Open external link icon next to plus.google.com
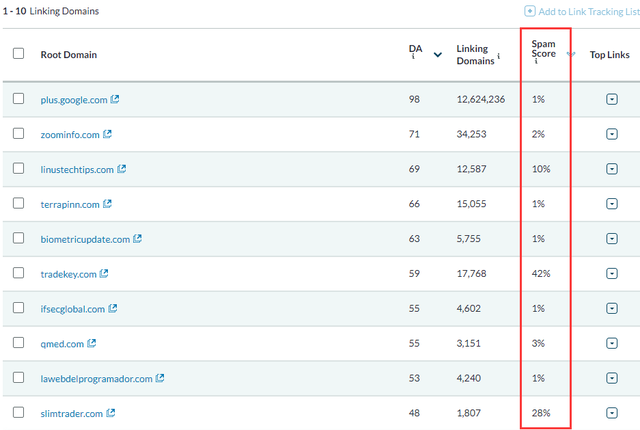640x430 pixels. pos(115,99)
